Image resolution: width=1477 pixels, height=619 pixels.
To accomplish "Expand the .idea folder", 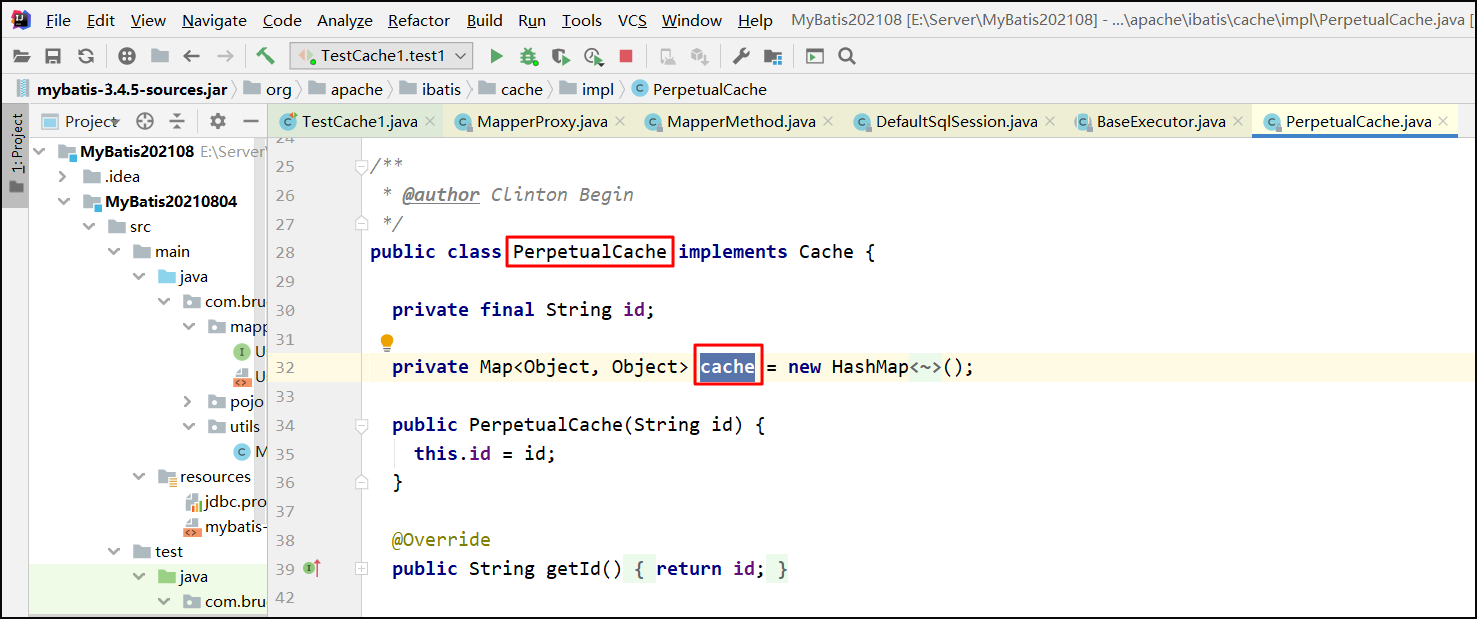I will pyautogui.click(x=63, y=176).
